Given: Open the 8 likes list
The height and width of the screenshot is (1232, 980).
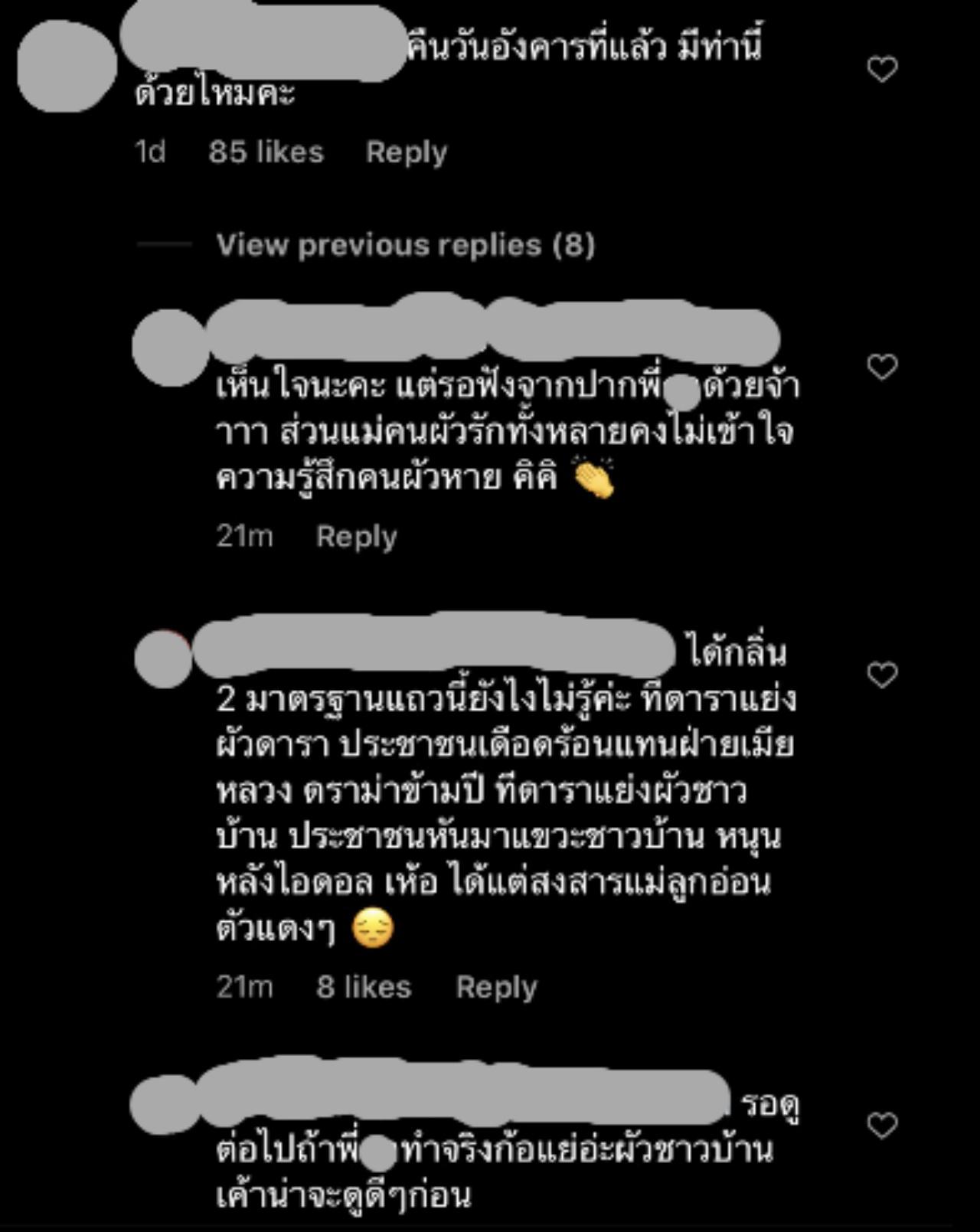Looking at the screenshot, I should 364,987.
